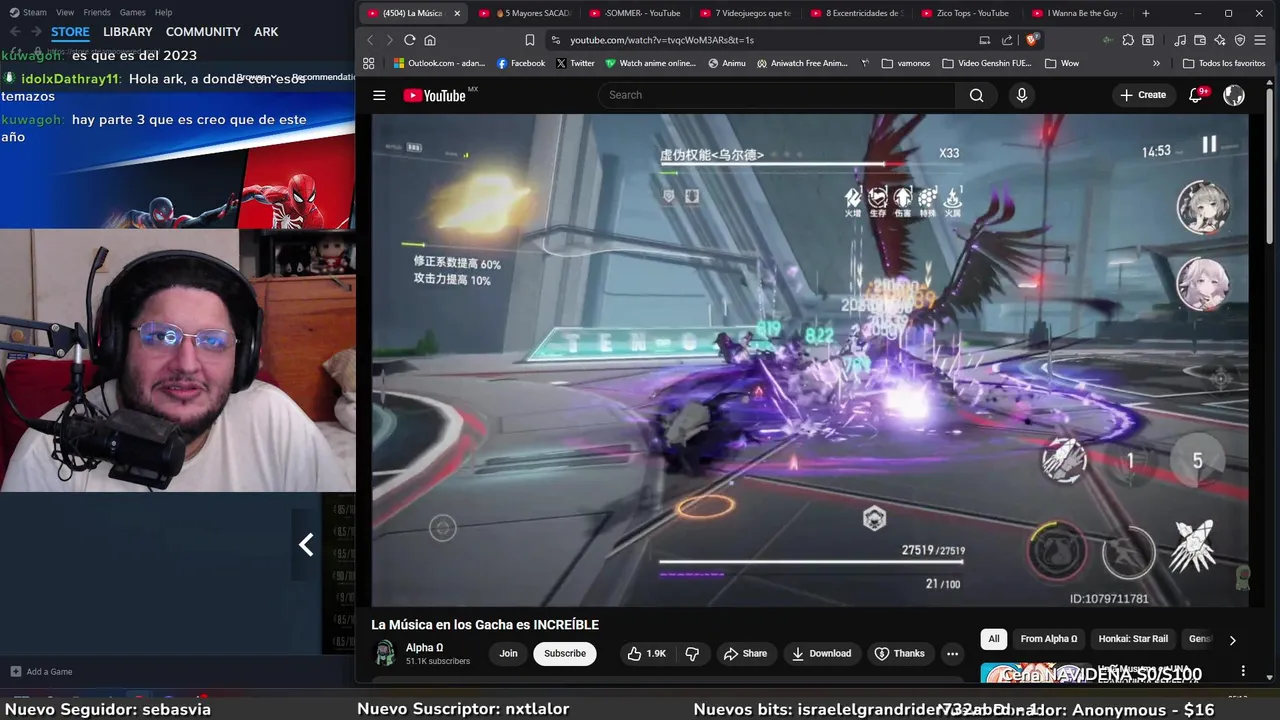Open Steam's Help menu
The height and width of the screenshot is (720, 1280).
163,12
